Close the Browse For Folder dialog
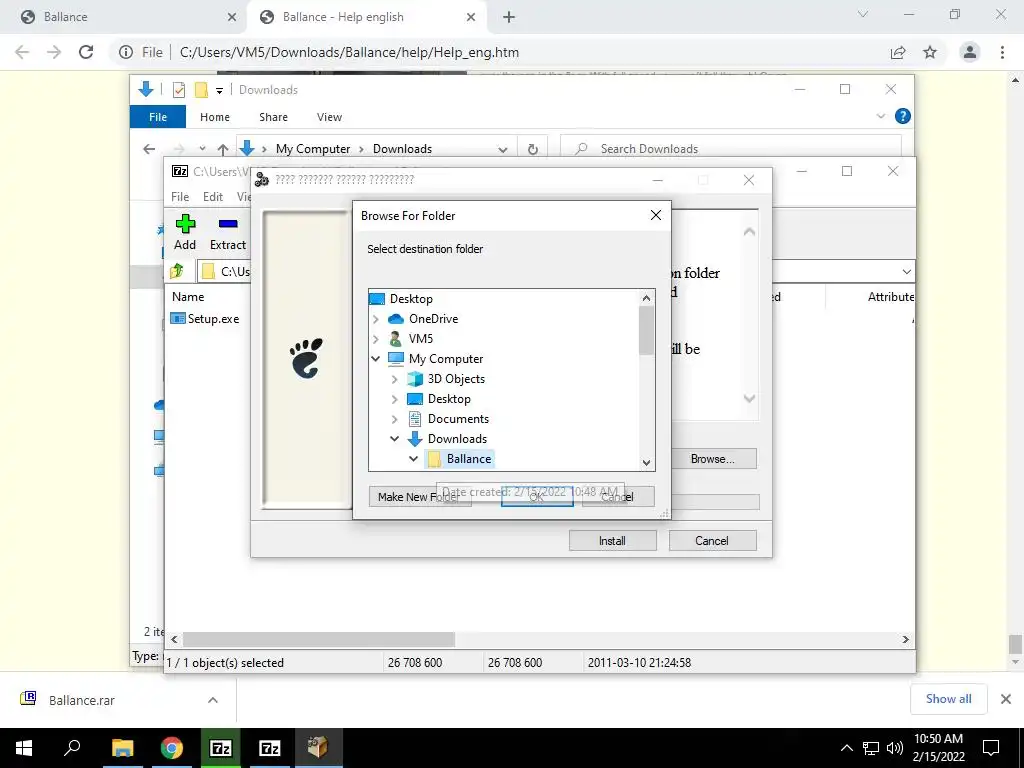The height and width of the screenshot is (768, 1024). coord(656,216)
